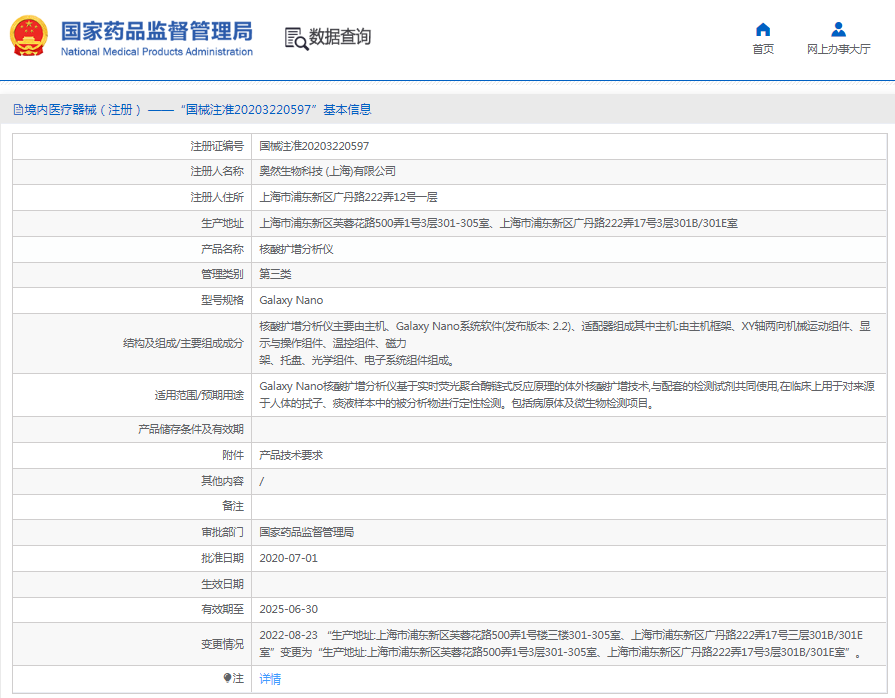Open 网上办事大厅 user icon

point(838,29)
